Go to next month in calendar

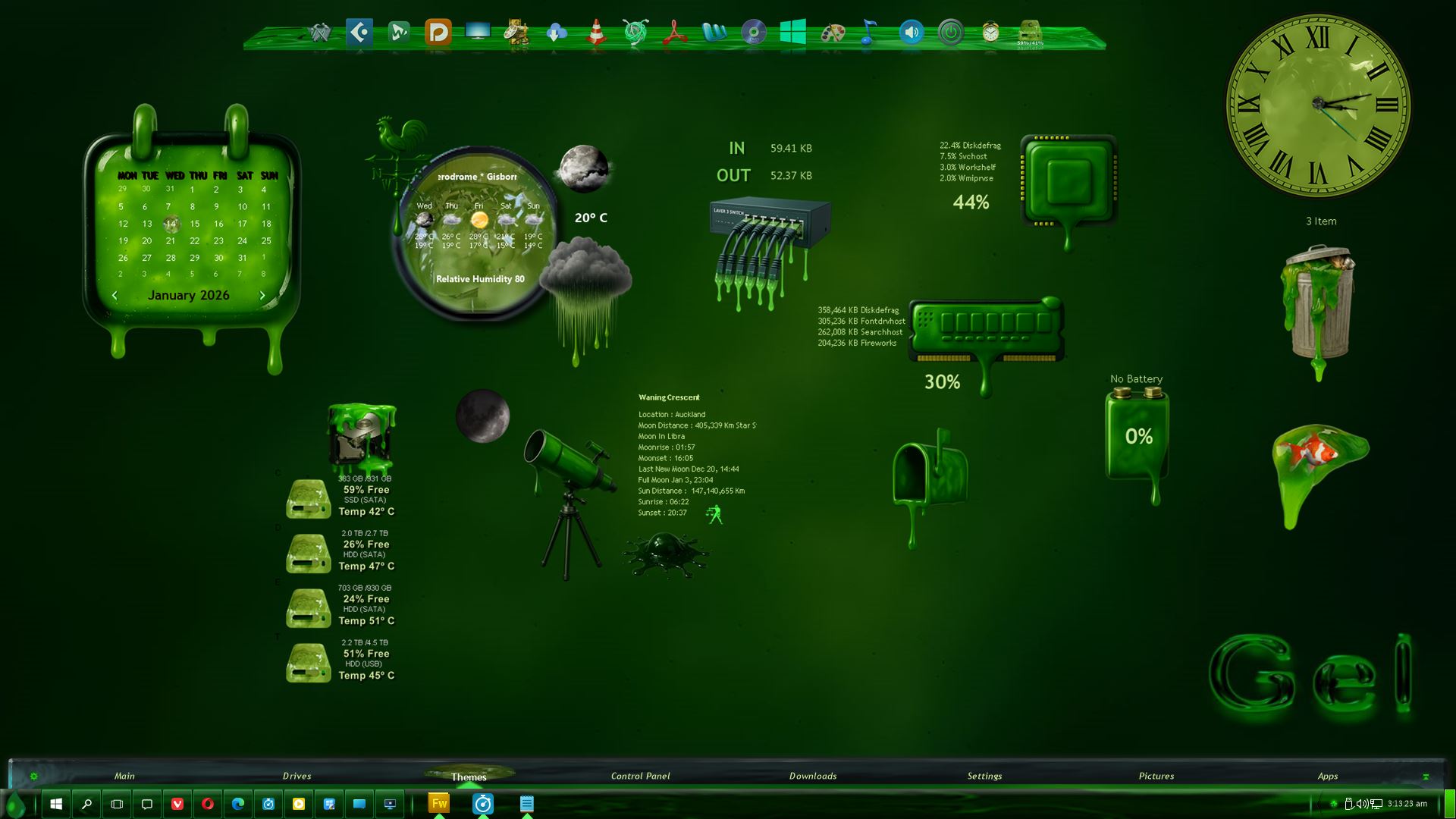click(262, 296)
